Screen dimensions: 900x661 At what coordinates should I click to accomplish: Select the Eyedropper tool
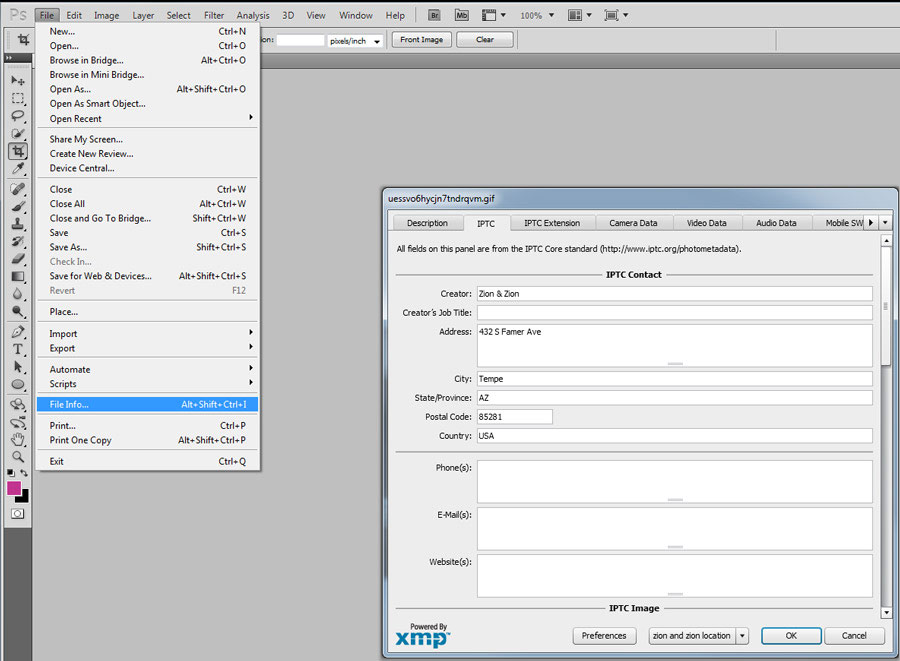tap(18, 169)
